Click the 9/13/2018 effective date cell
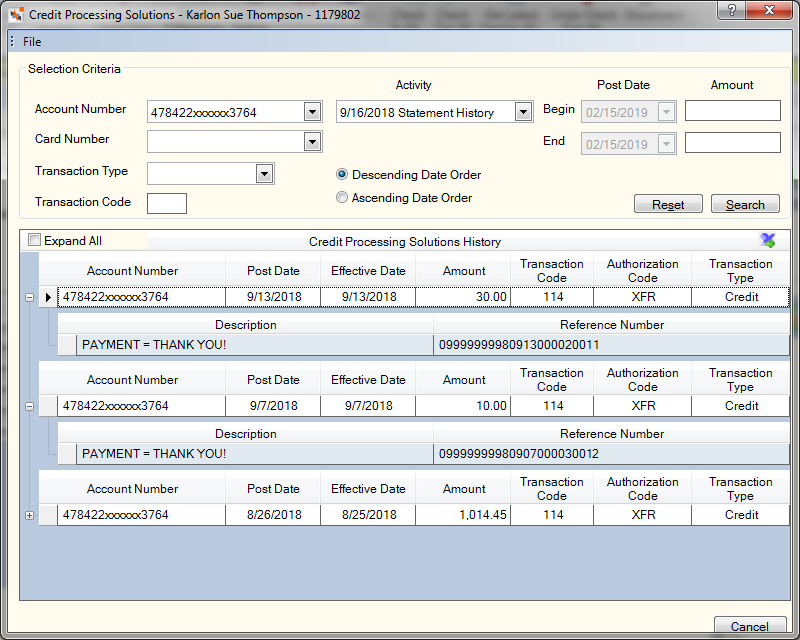 [x=368, y=297]
